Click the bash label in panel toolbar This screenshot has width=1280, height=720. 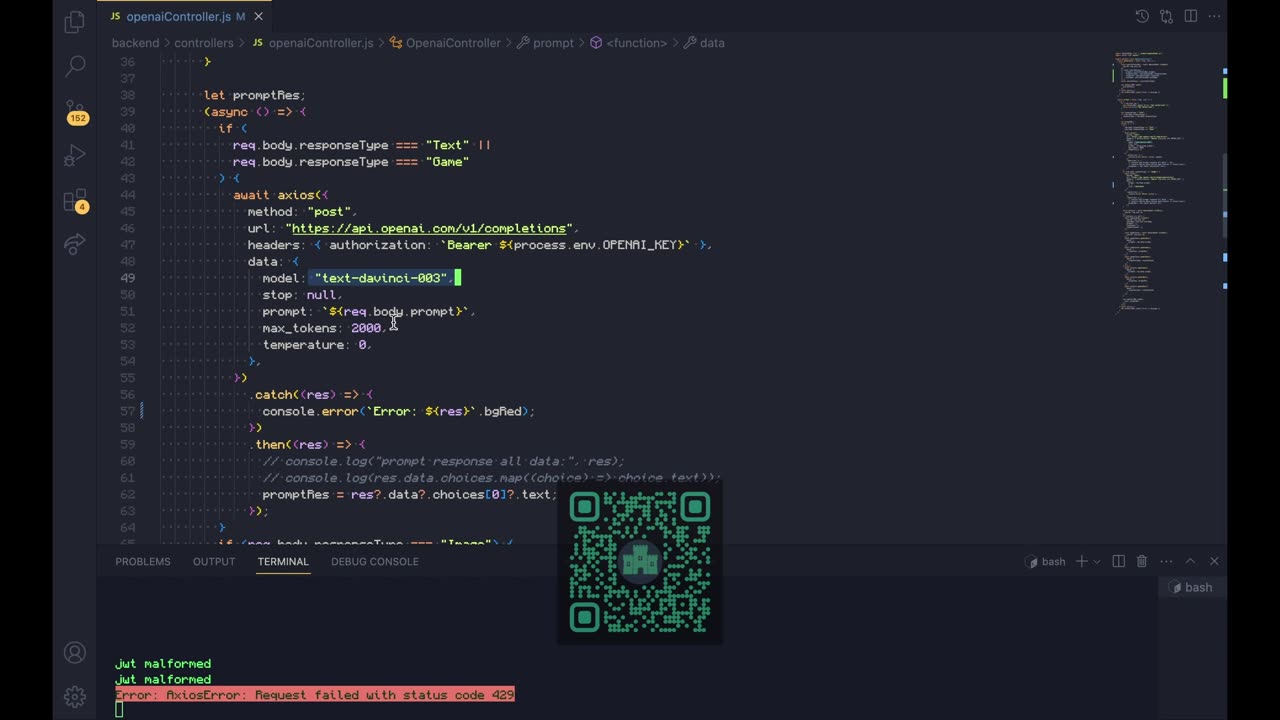point(1046,561)
